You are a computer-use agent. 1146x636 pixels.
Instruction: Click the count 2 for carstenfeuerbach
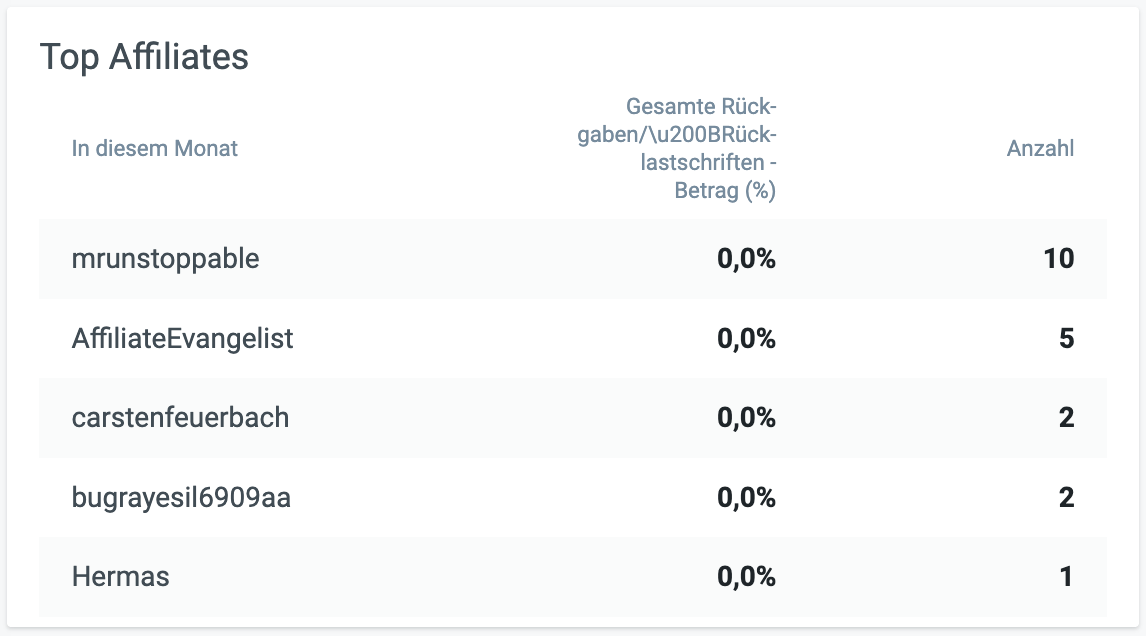point(1066,417)
